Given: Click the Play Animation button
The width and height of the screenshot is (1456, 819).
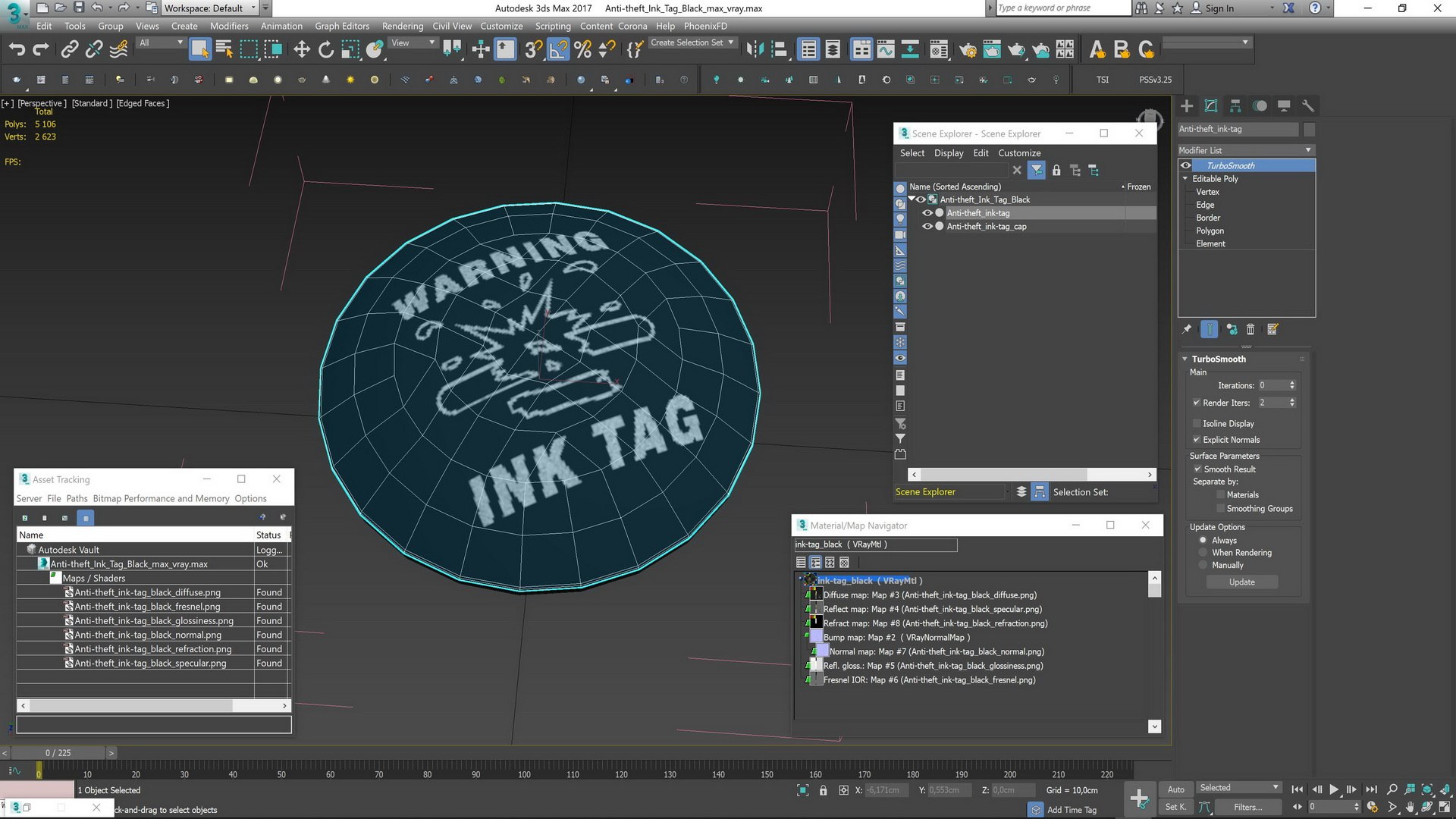Looking at the screenshot, I should [1334, 789].
